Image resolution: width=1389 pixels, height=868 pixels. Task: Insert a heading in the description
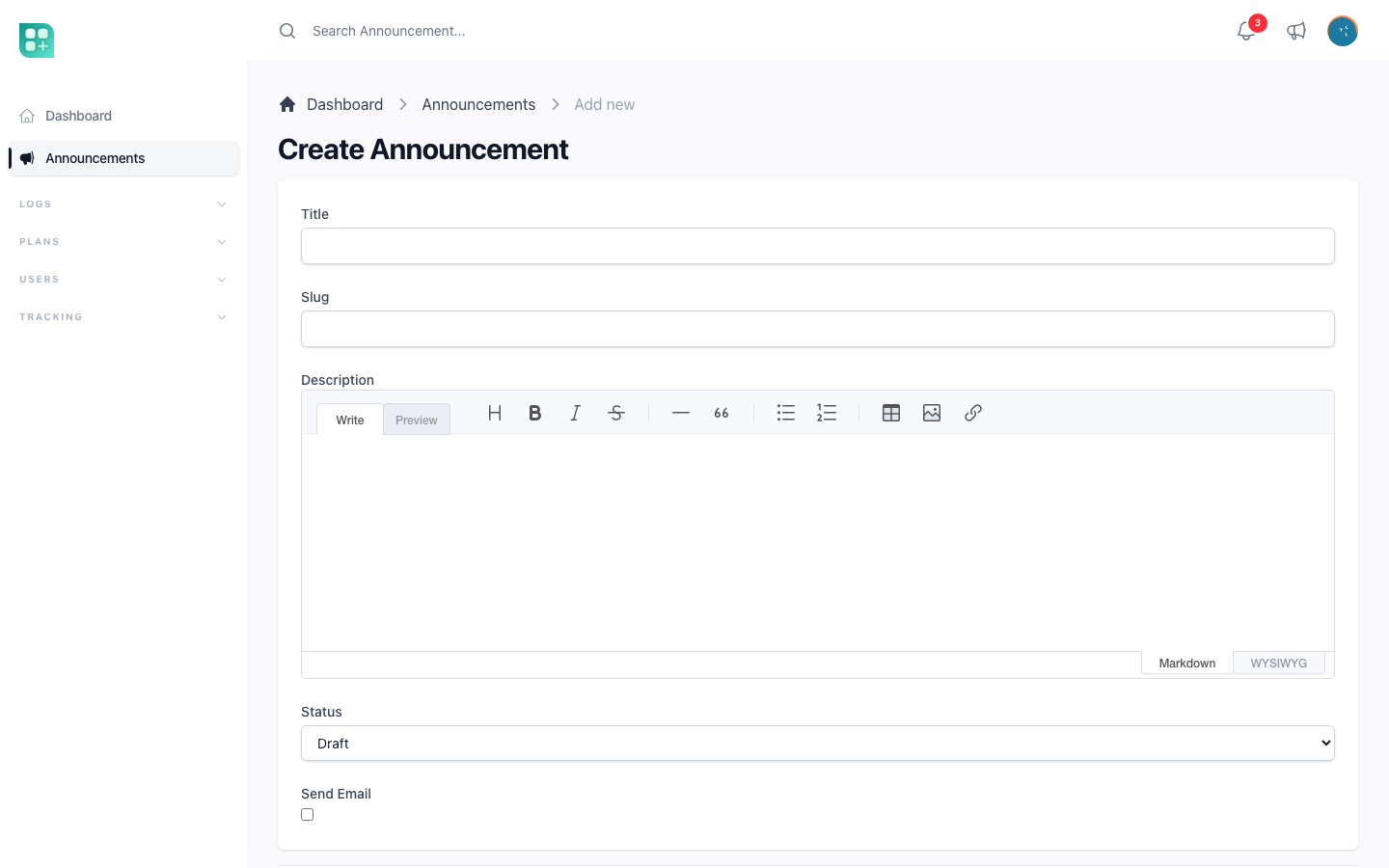[x=495, y=413]
